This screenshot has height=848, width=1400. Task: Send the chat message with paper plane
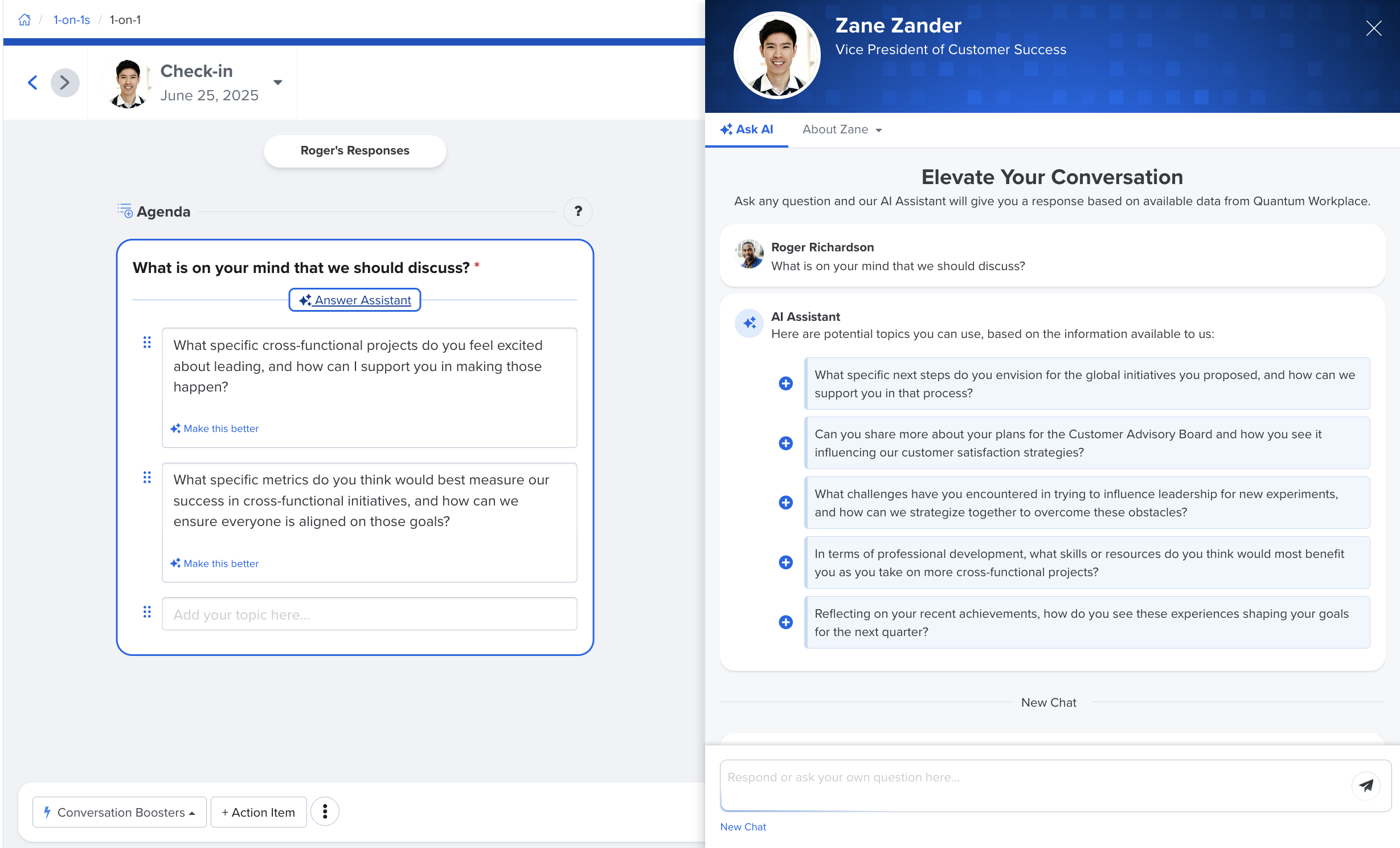(1366, 785)
